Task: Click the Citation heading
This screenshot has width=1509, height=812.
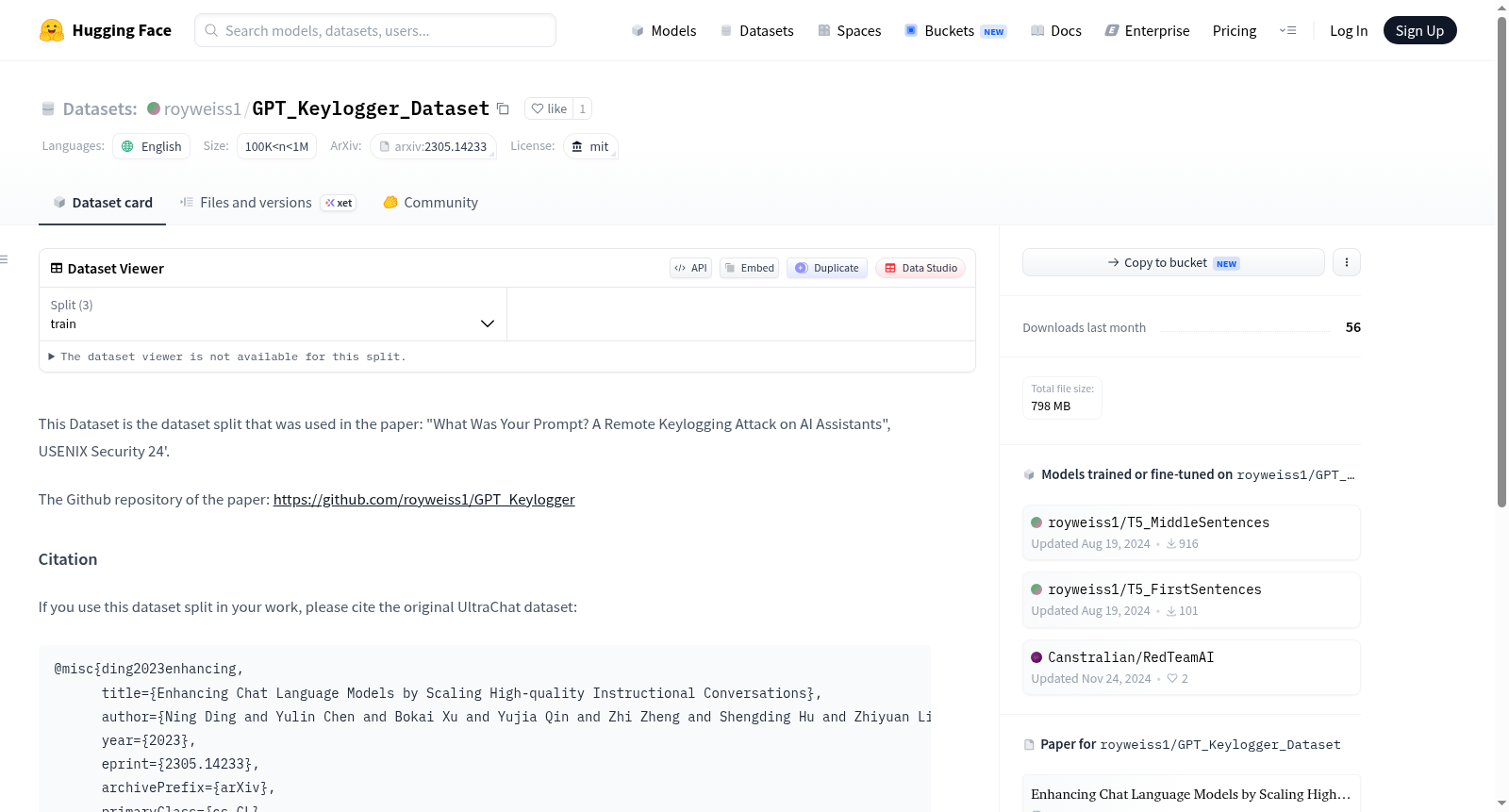Action: coord(68,559)
